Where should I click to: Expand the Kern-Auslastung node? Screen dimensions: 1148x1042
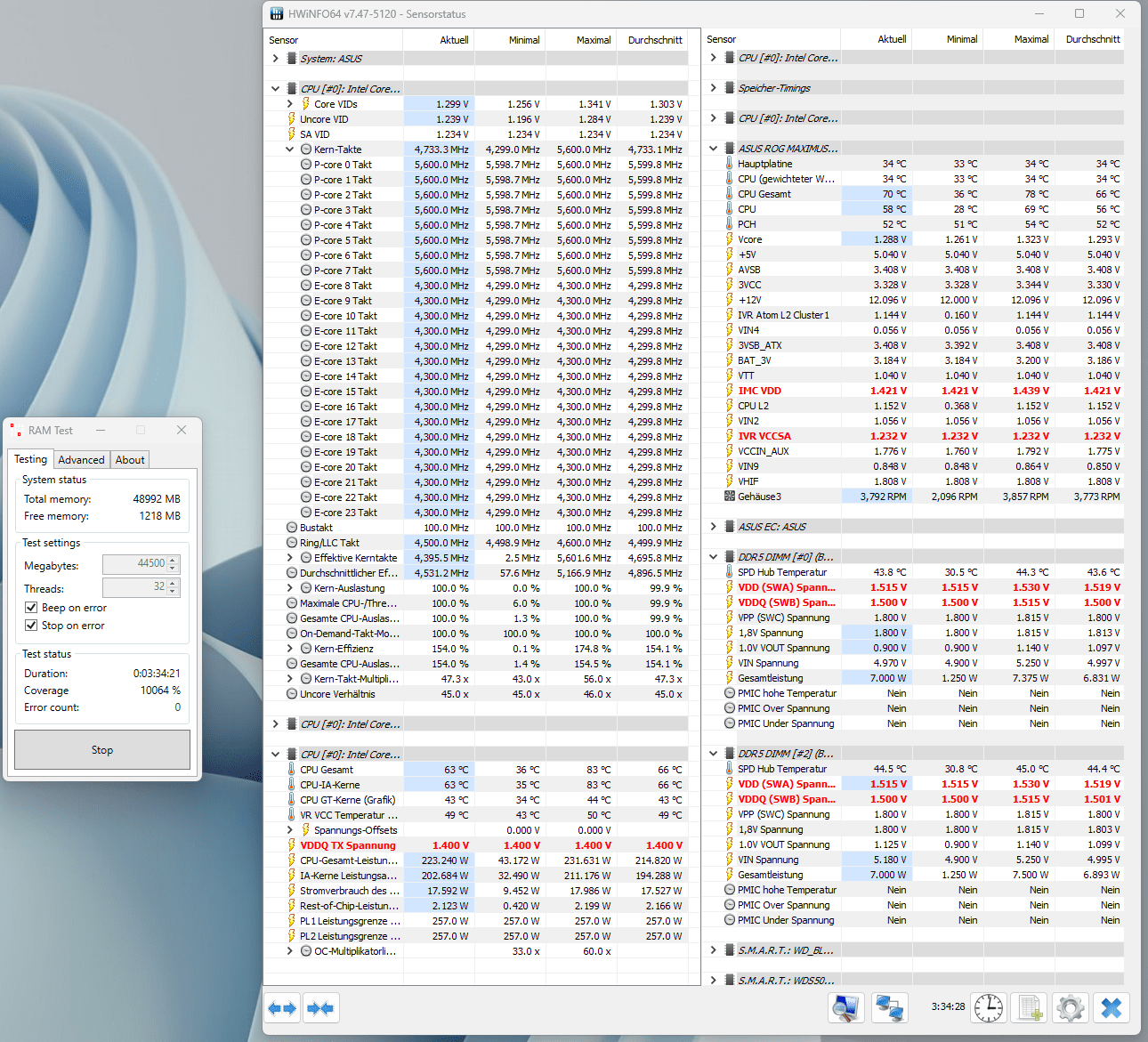(x=289, y=588)
